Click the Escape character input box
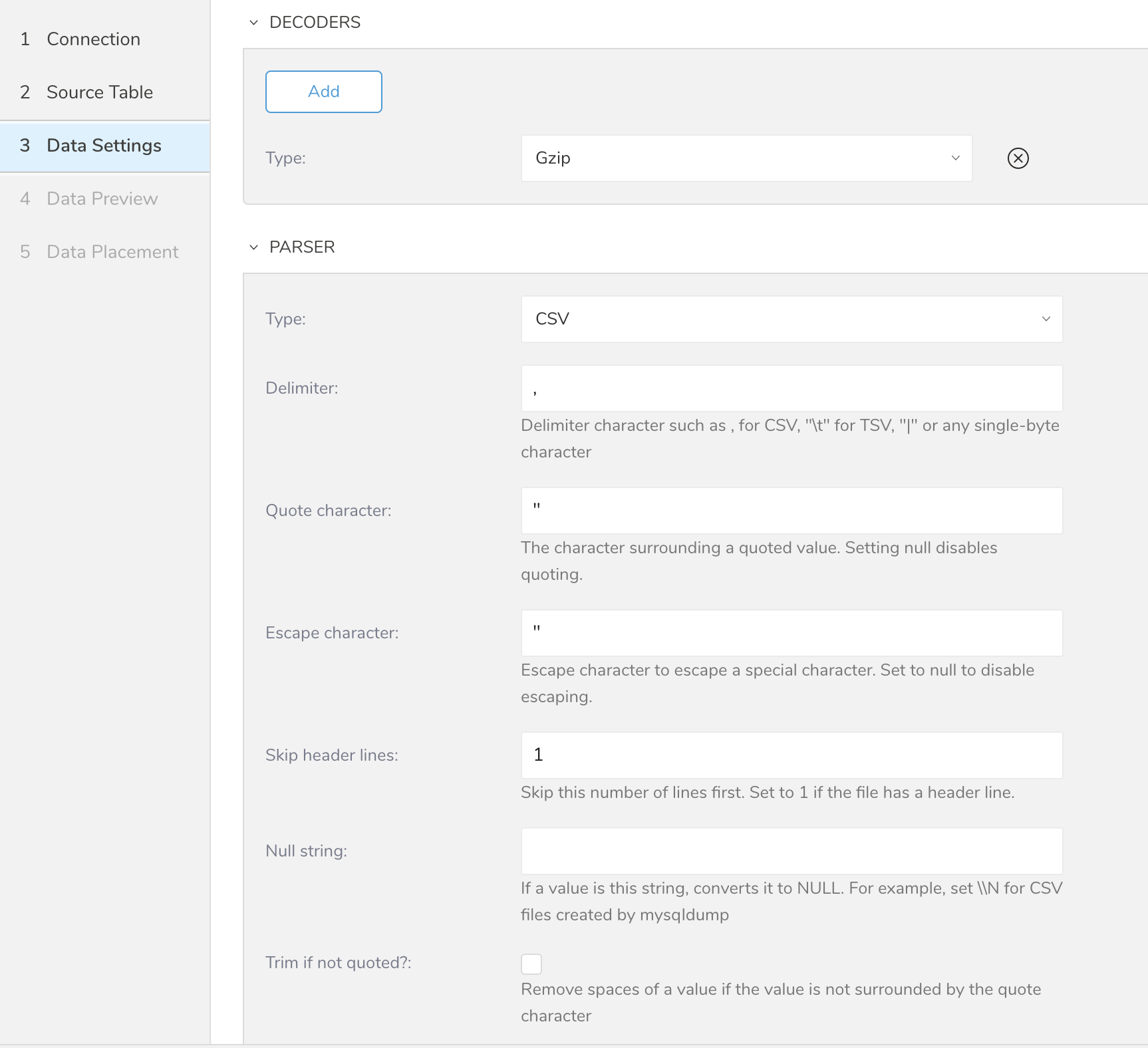The image size is (1148, 1048). (x=791, y=633)
